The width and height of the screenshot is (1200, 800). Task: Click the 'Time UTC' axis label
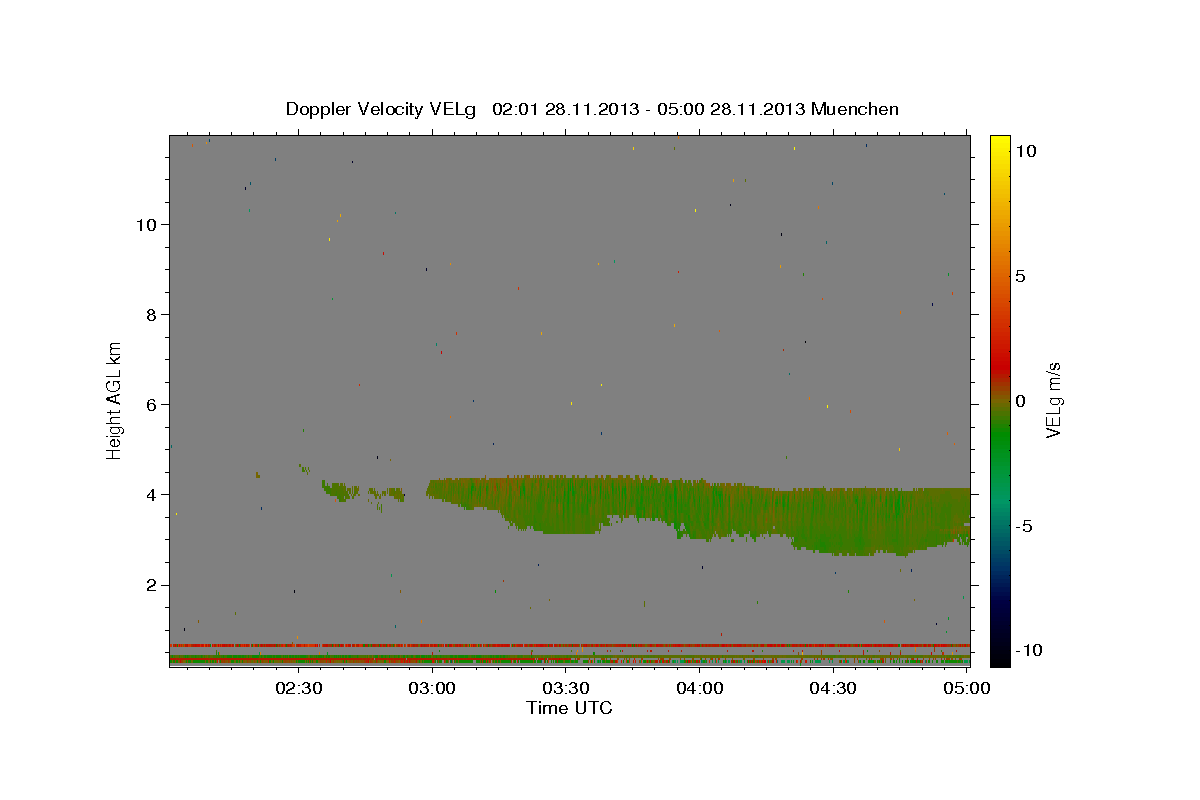(569, 708)
